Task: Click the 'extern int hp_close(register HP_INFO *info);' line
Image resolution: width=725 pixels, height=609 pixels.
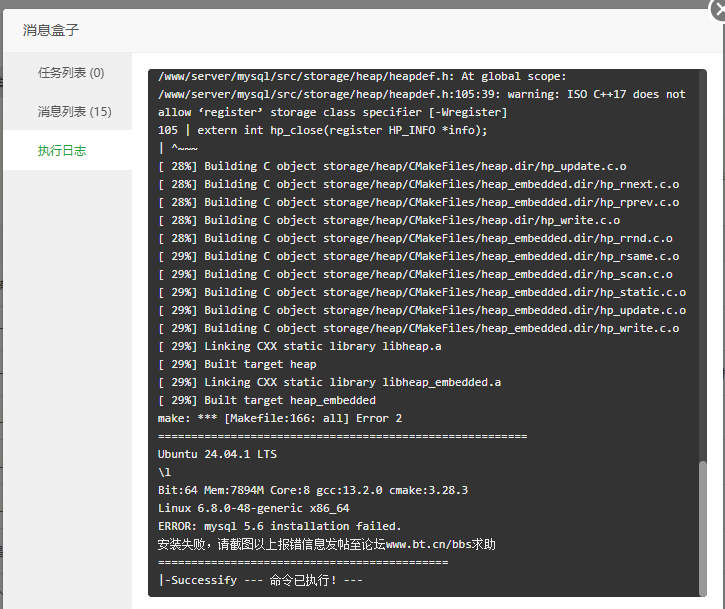Action: coord(323,130)
